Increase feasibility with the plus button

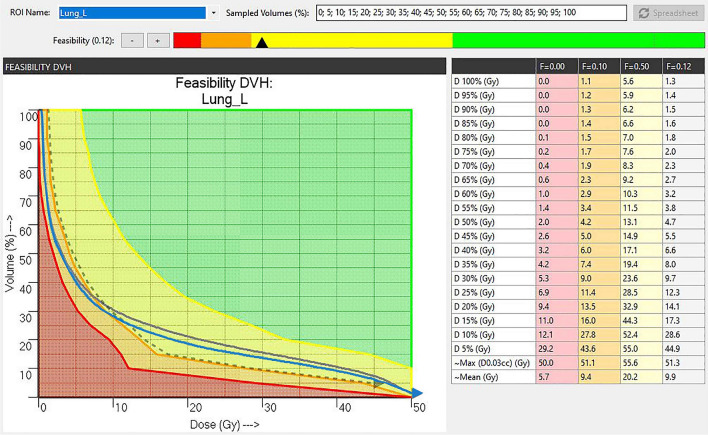pyautogui.click(x=157, y=41)
